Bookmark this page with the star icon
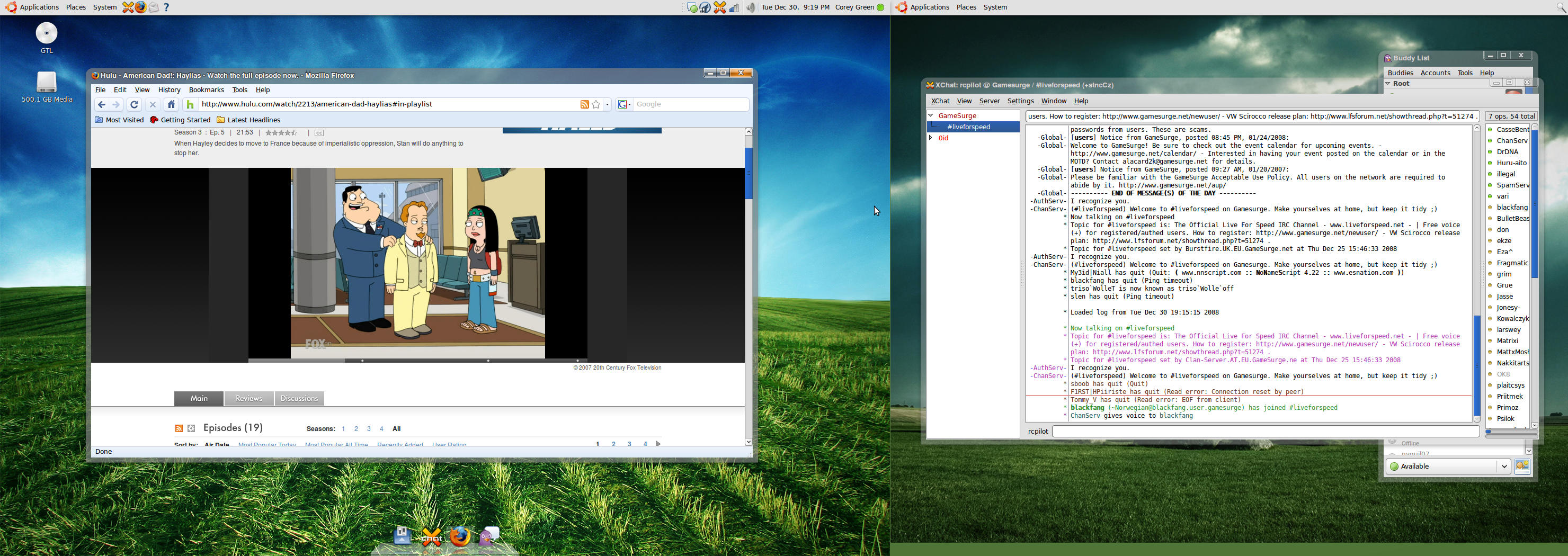Screen dimensions: 1568x556 pyautogui.click(x=596, y=105)
